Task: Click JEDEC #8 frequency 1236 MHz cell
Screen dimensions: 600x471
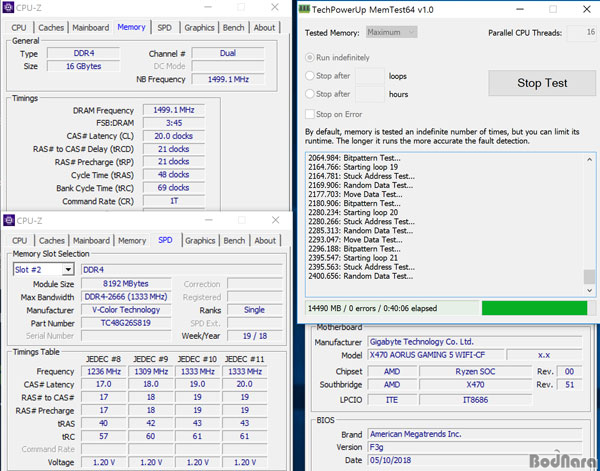Action: coord(104,372)
